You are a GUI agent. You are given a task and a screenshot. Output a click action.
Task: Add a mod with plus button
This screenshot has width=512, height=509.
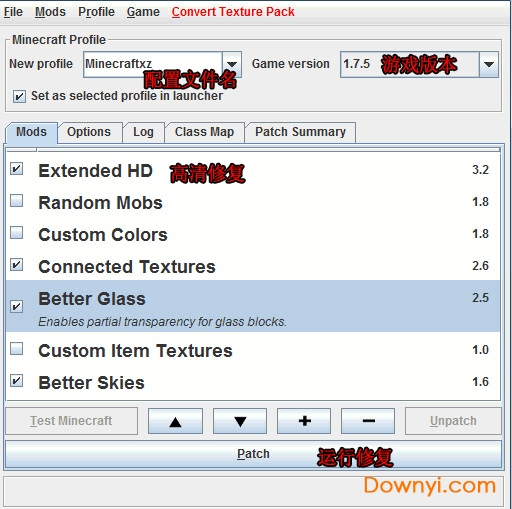click(304, 421)
